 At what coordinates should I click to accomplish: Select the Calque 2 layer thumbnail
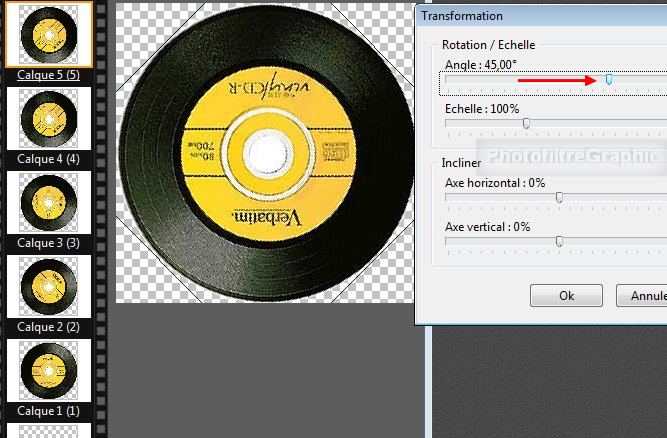pyautogui.click(x=49, y=287)
